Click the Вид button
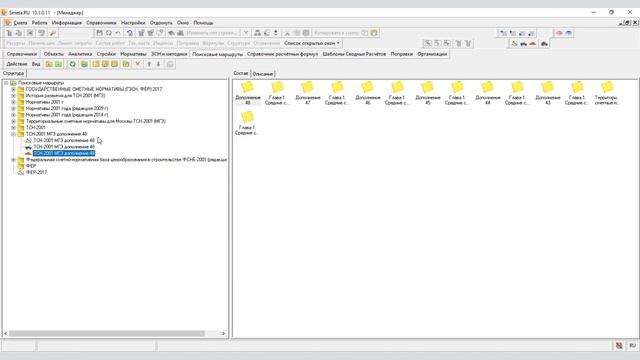This screenshot has width=640, height=360. point(36,64)
